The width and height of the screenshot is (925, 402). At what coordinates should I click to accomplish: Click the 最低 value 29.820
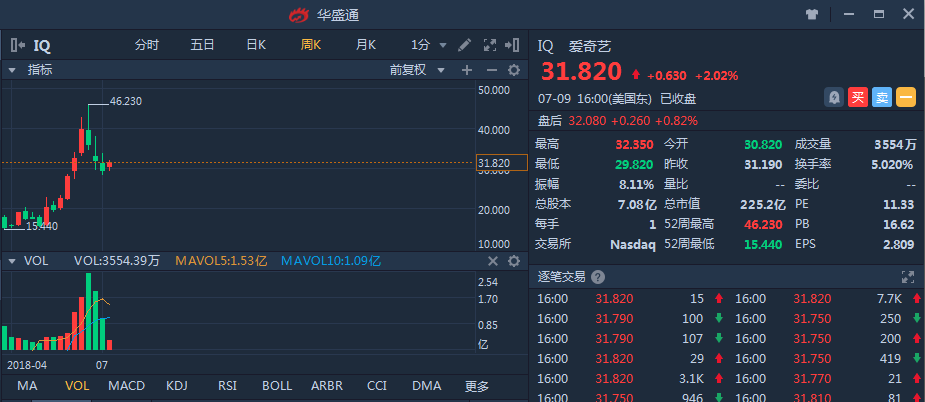point(634,165)
